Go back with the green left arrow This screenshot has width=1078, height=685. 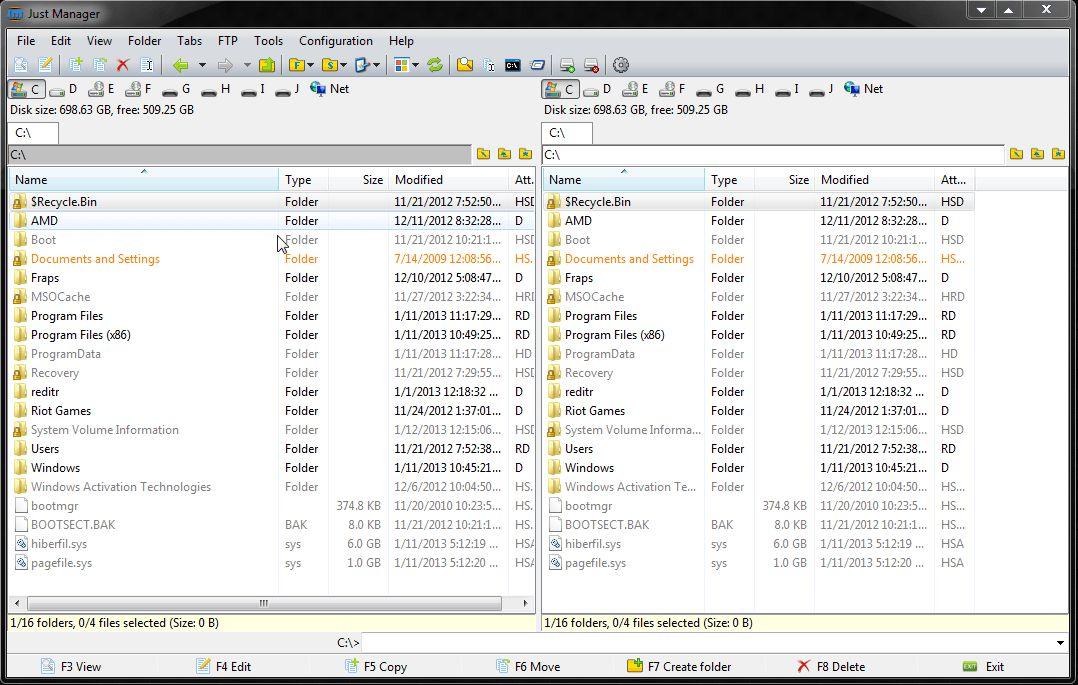coord(181,65)
